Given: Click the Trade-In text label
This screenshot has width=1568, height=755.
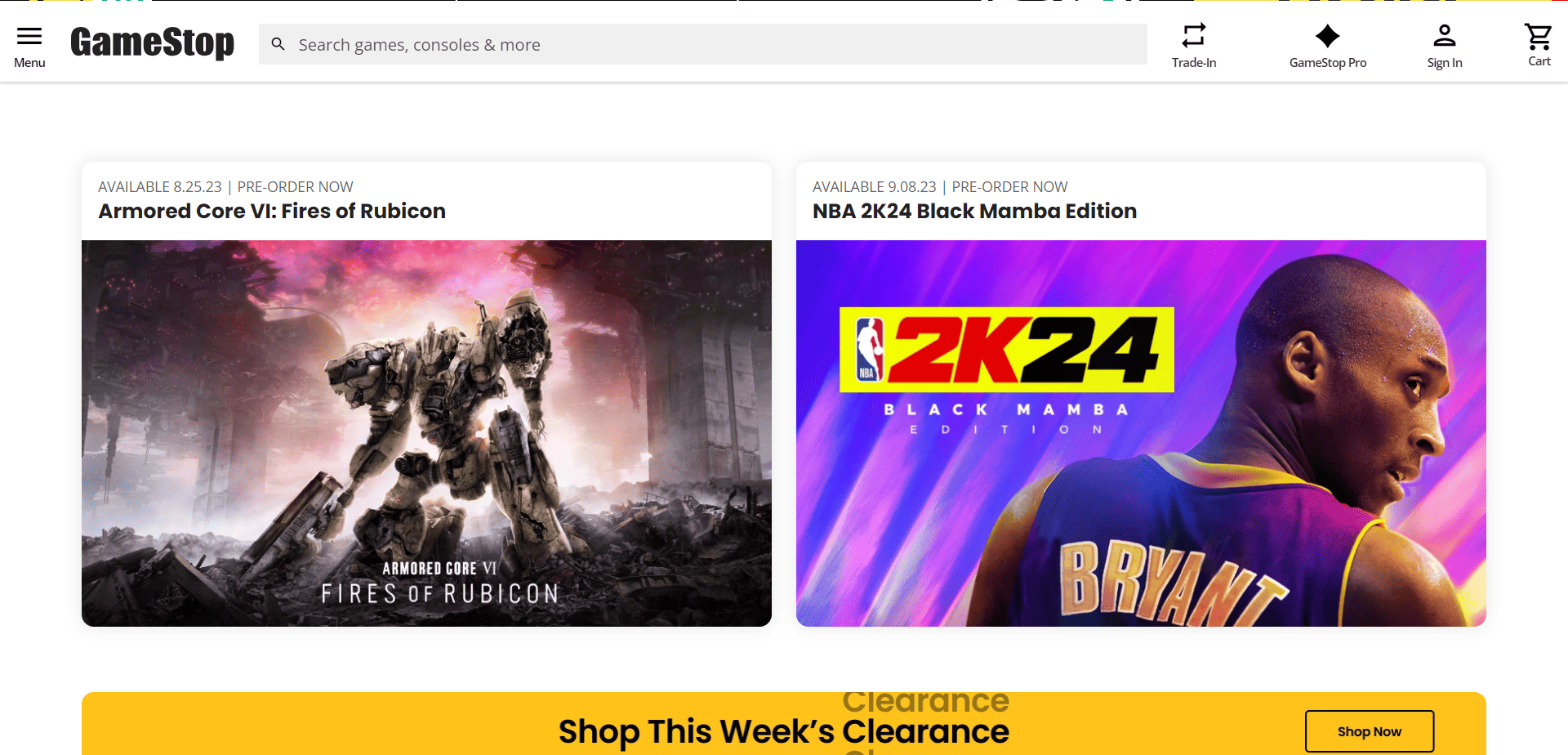Looking at the screenshot, I should click(x=1194, y=63).
